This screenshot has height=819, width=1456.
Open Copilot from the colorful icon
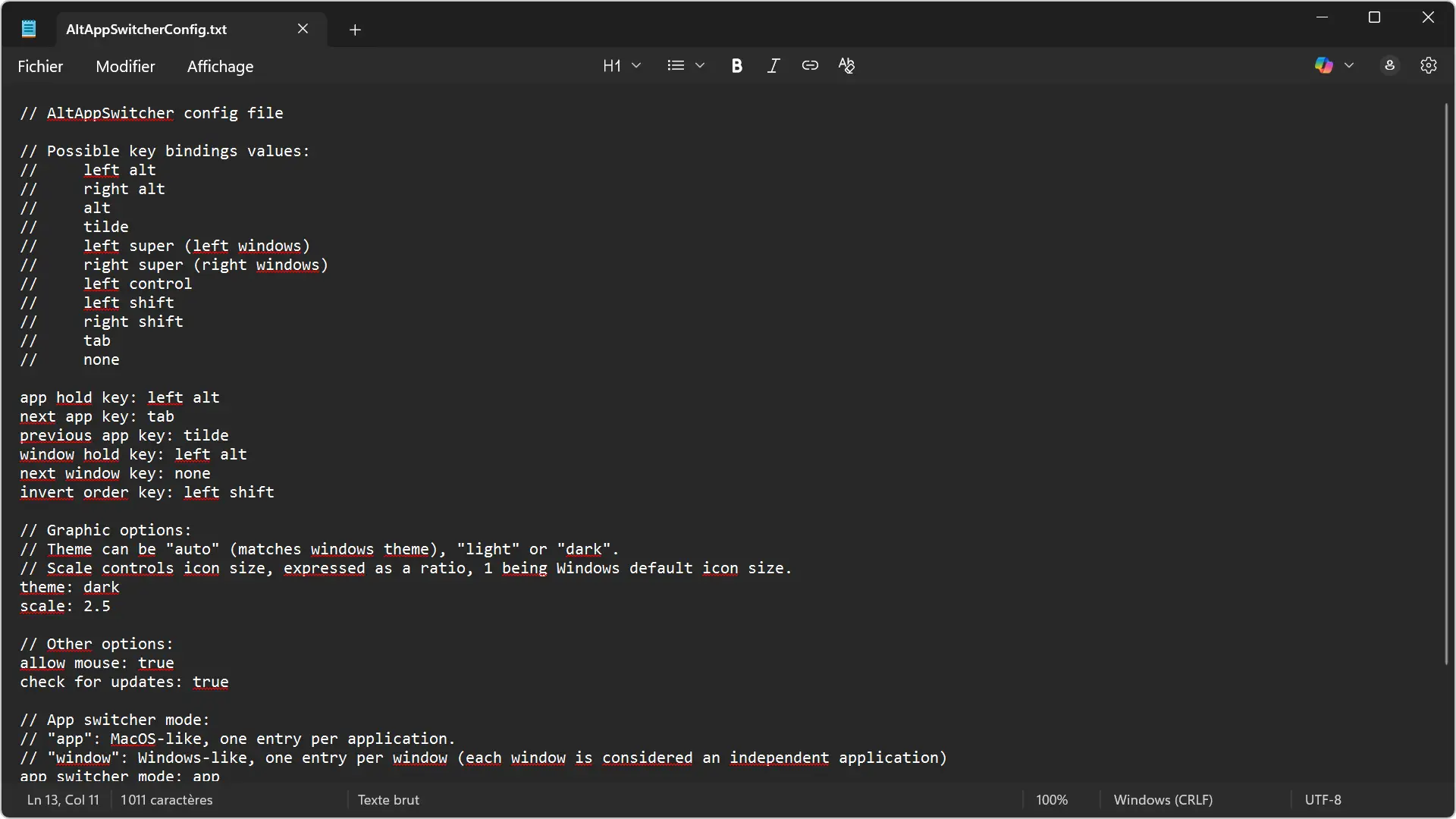(x=1324, y=65)
